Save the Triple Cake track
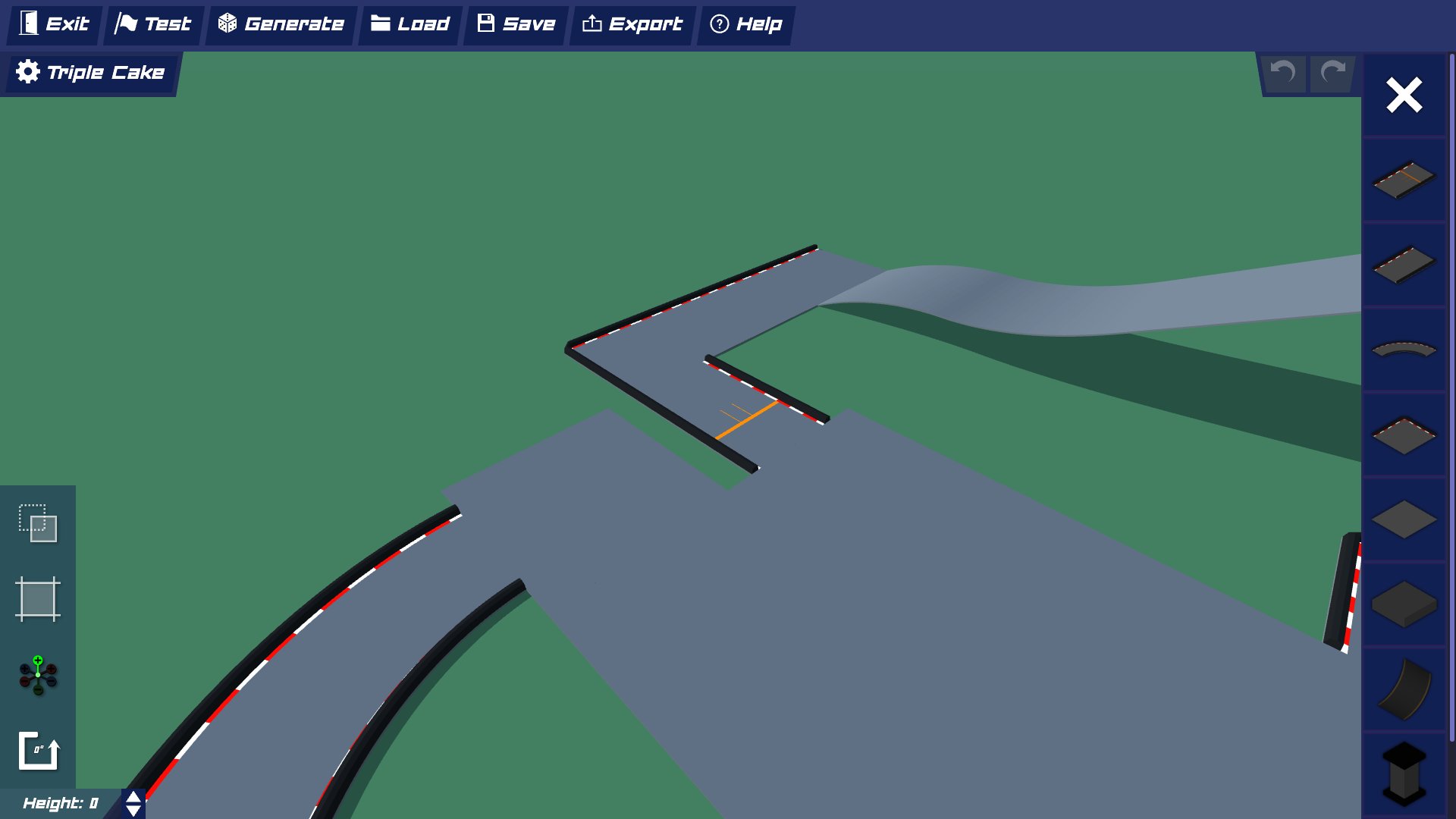1456x819 pixels. pos(515,24)
